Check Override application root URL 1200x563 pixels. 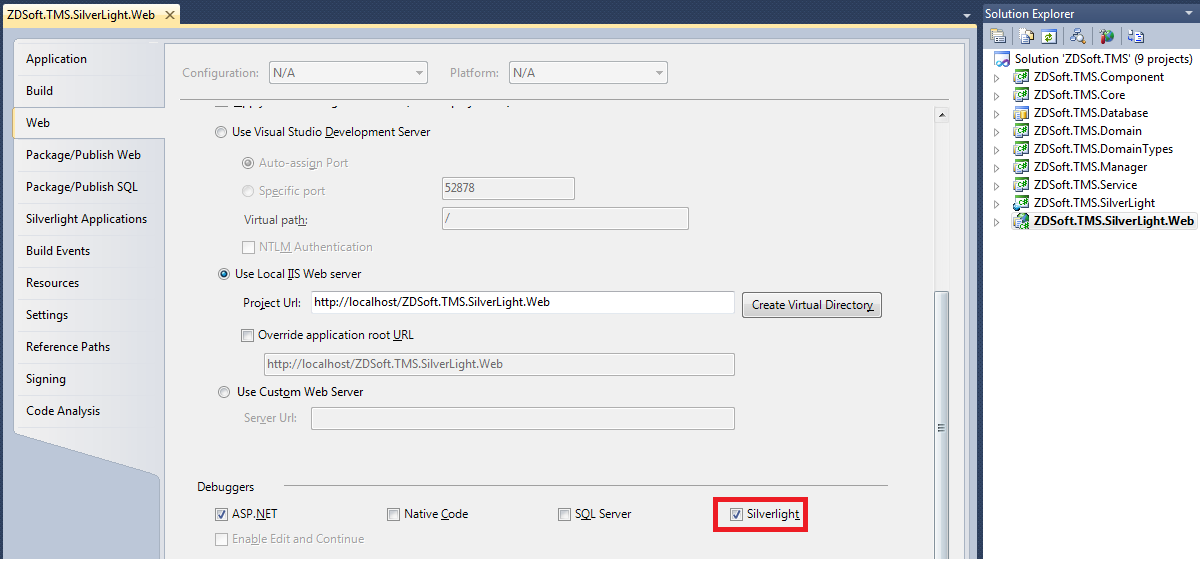(248, 336)
